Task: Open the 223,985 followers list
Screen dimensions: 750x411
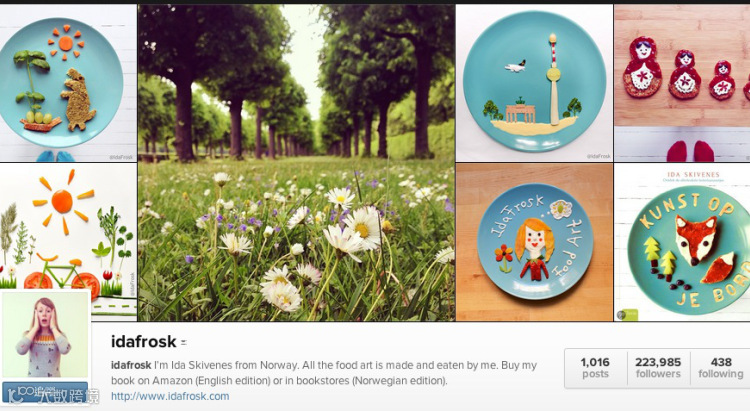Action: [x=658, y=367]
